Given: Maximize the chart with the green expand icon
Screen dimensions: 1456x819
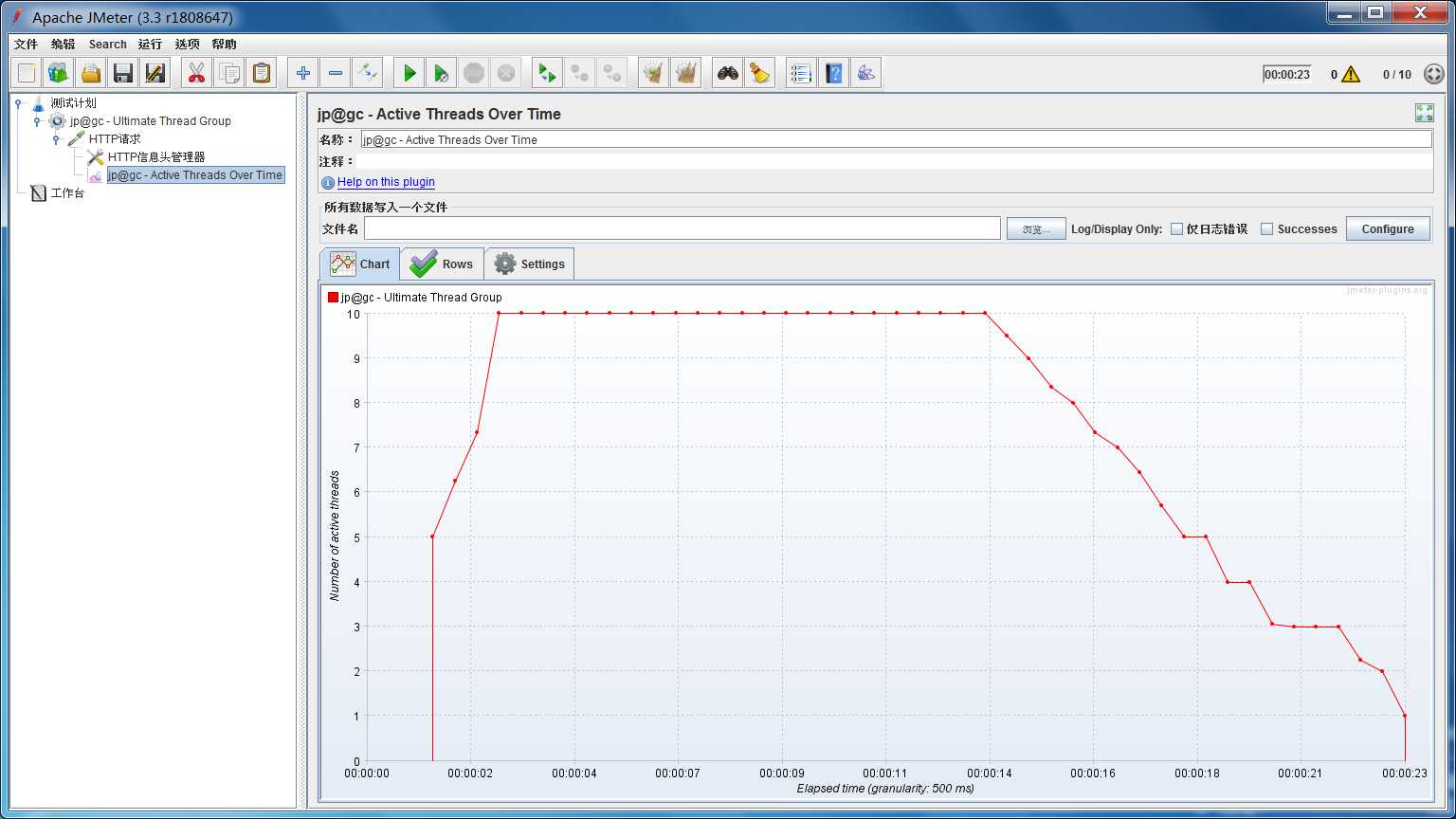Looking at the screenshot, I should pos(1424,113).
